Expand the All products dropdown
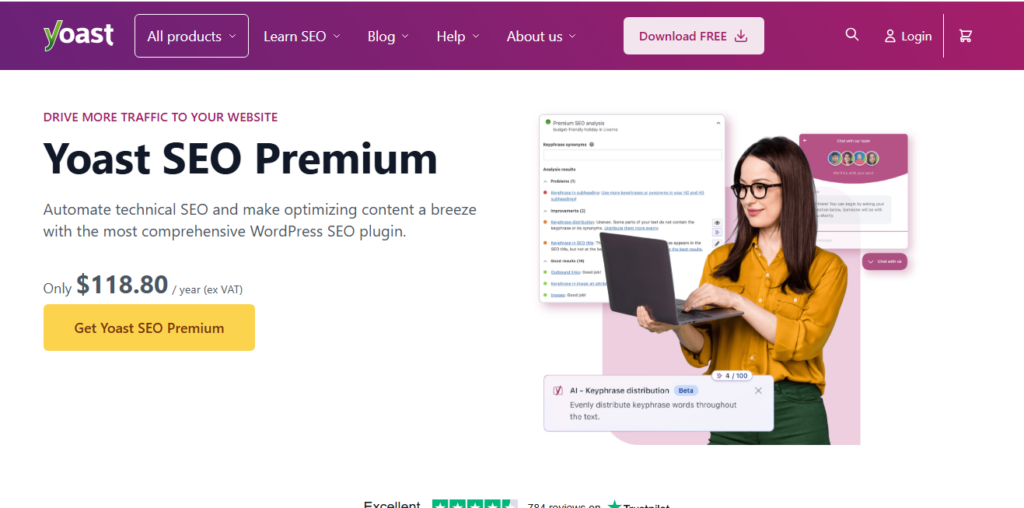 [191, 36]
